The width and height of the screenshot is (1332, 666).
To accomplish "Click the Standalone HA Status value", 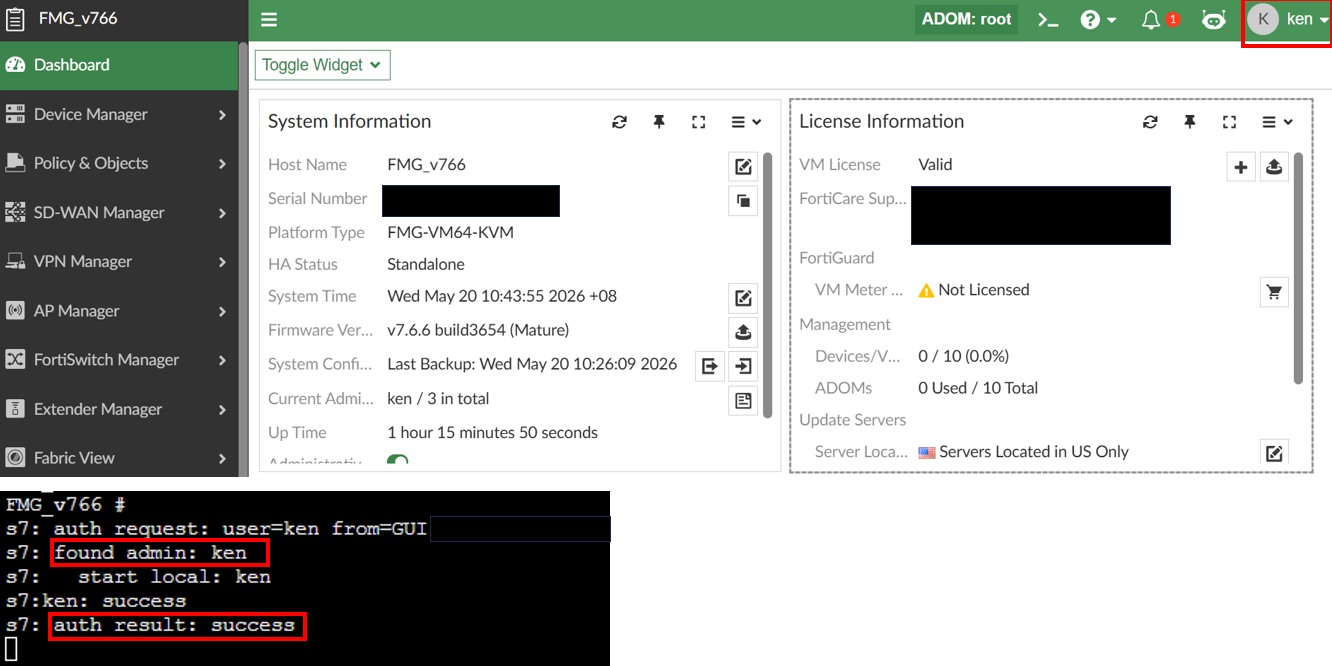I will coord(426,264).
